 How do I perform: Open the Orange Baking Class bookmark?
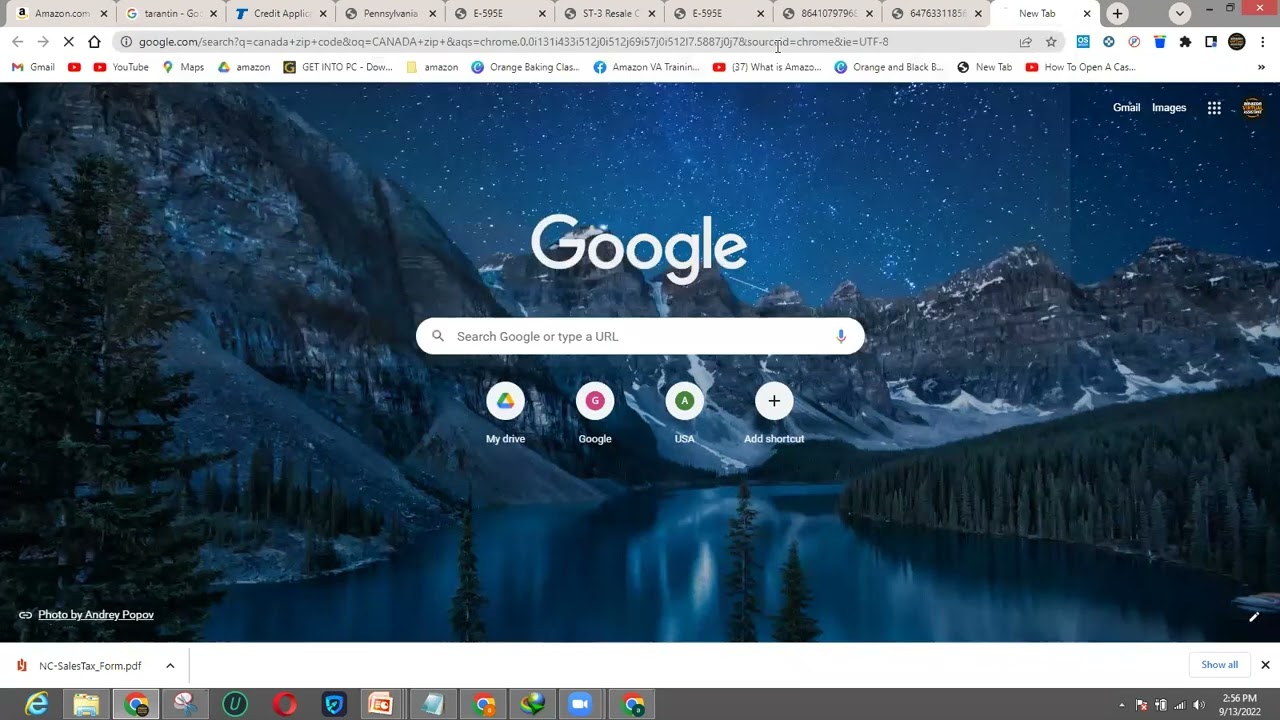point(525,67)
